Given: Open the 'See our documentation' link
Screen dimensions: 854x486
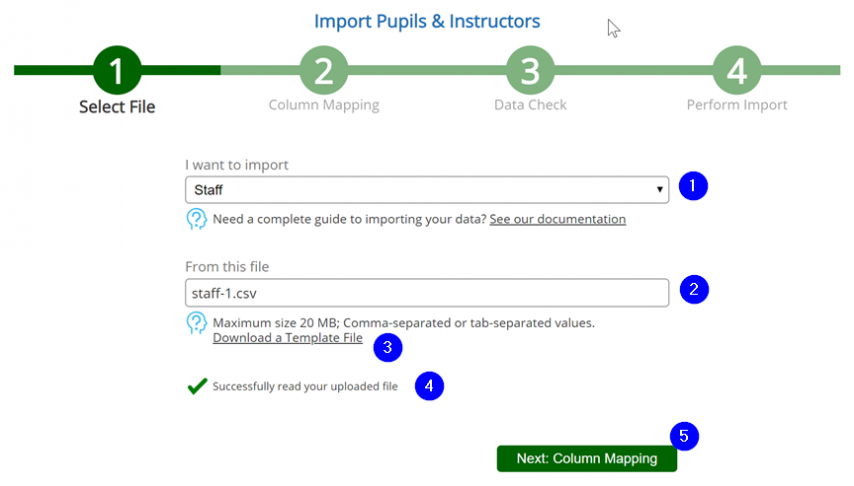Looking at the screenshot, I should click(x=557, y=219).
